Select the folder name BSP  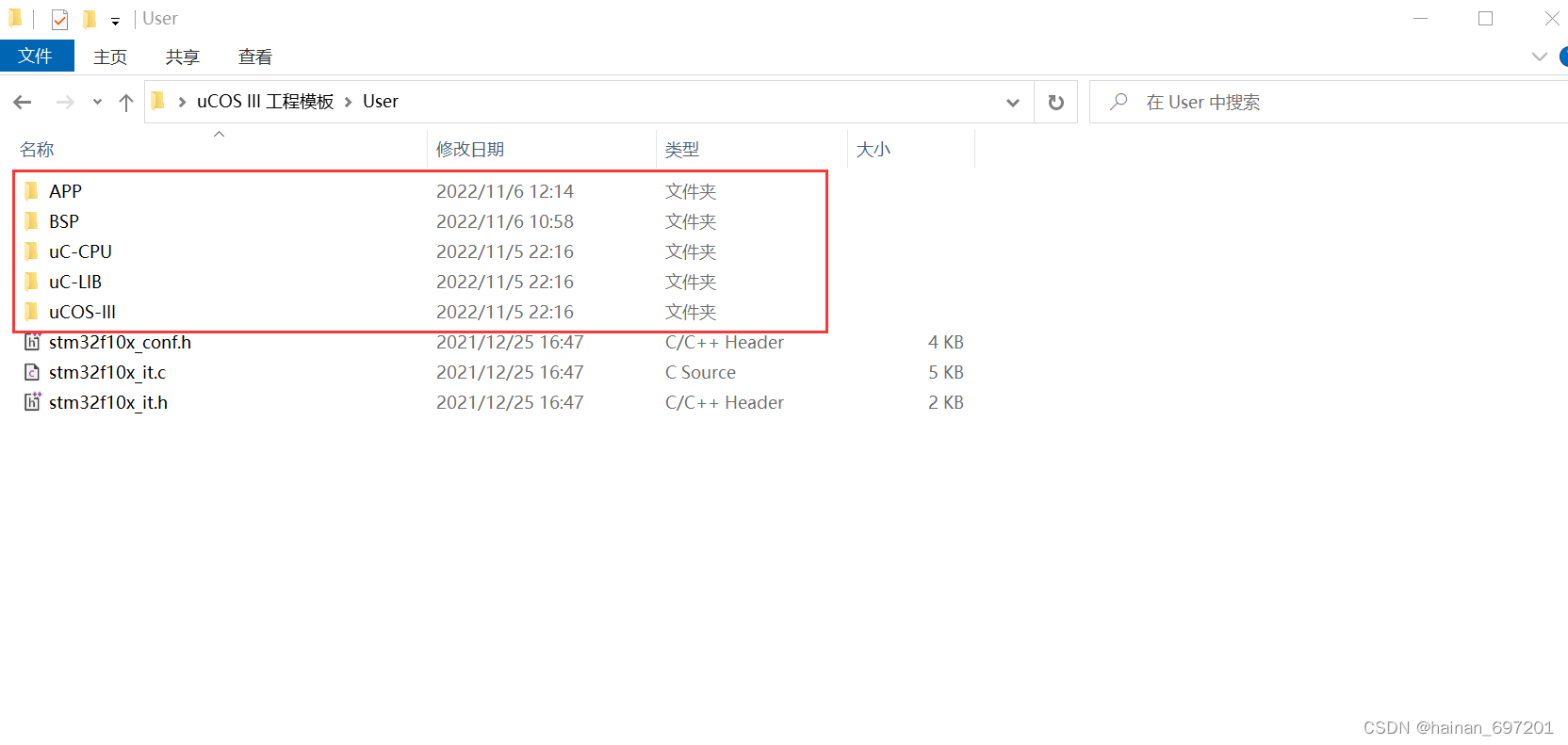click(64, 221)
